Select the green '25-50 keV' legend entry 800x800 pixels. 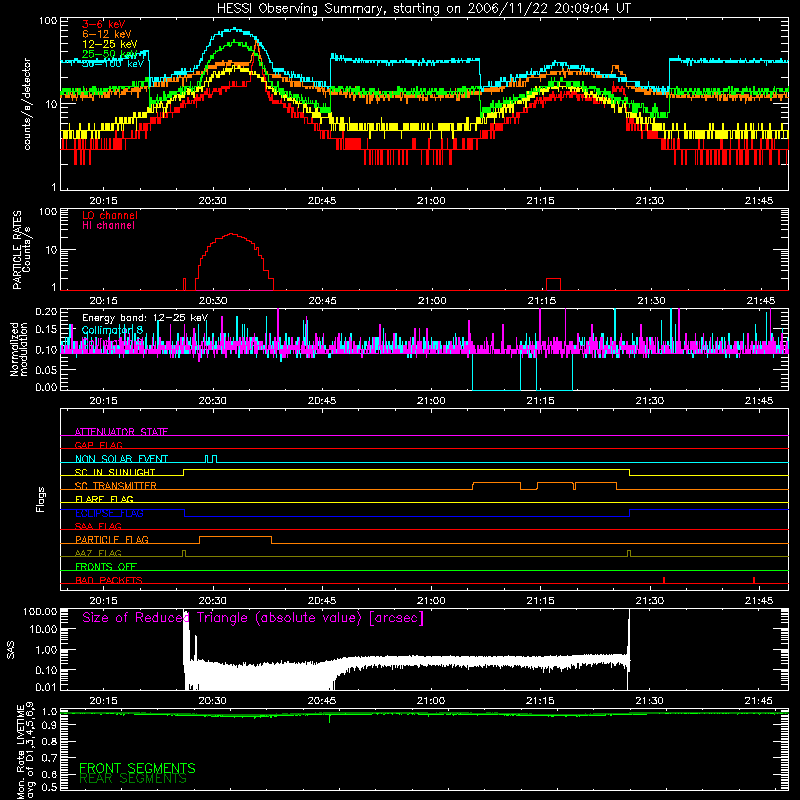110,54
